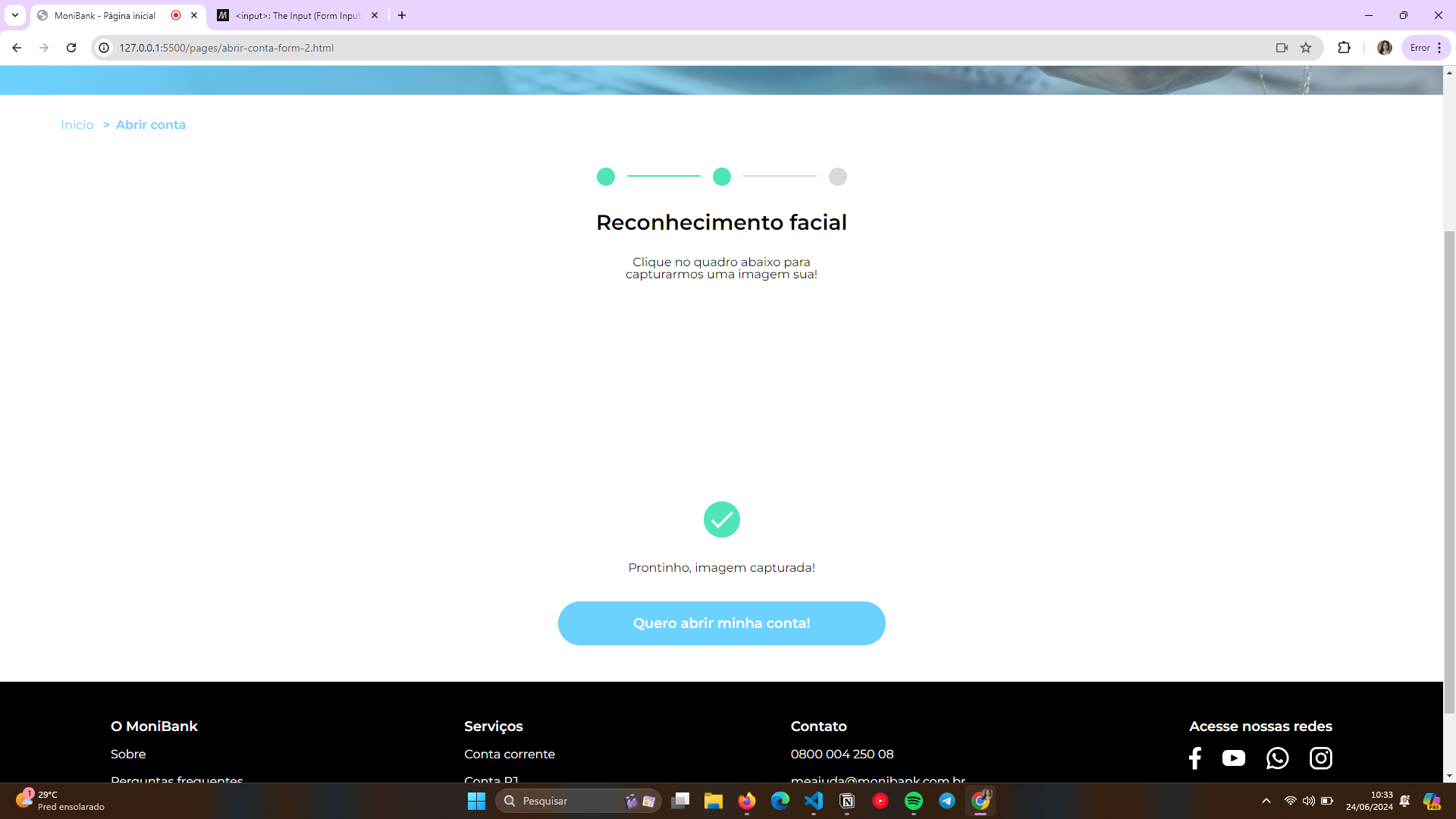Reload the page

click(x=71, y=48)
